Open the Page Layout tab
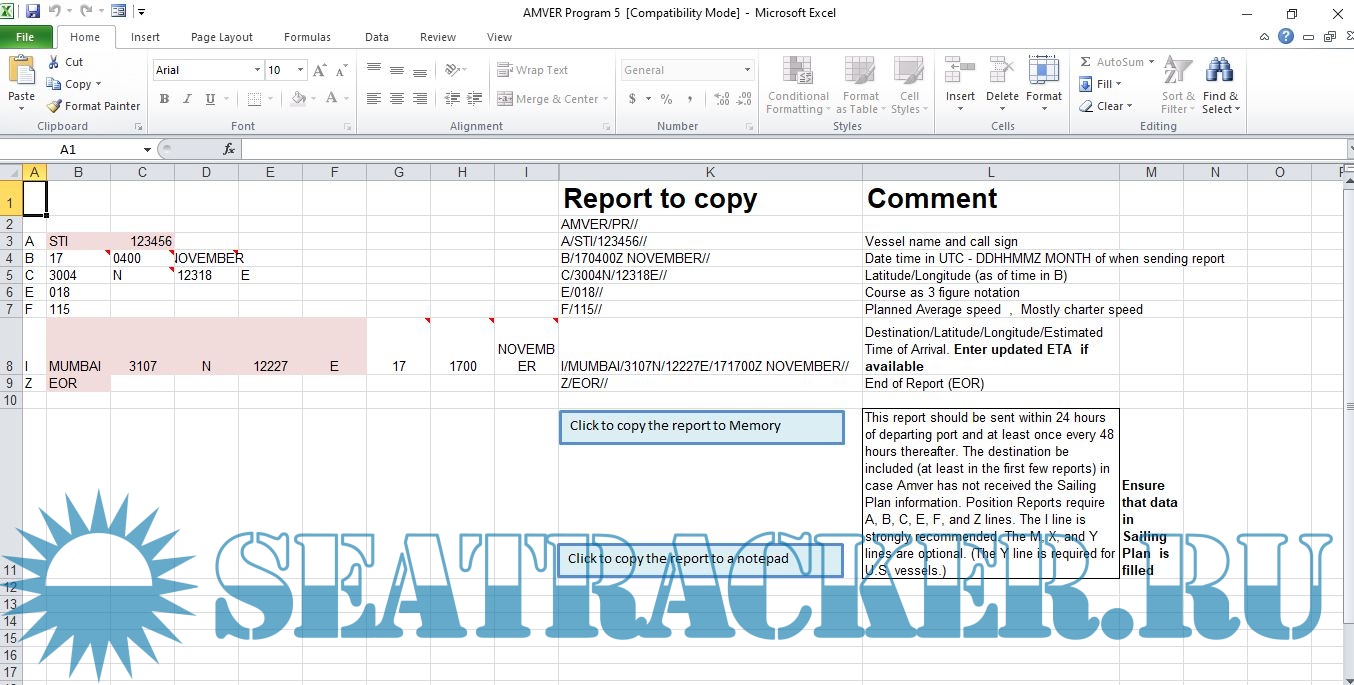Image resolution: width=1354 pixels, height=685 pixels. click(x=221, y=37)
